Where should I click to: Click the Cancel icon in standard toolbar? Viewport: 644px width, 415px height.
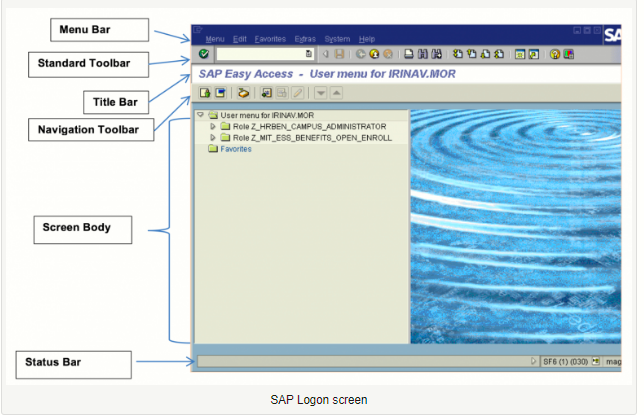[388, 54]
